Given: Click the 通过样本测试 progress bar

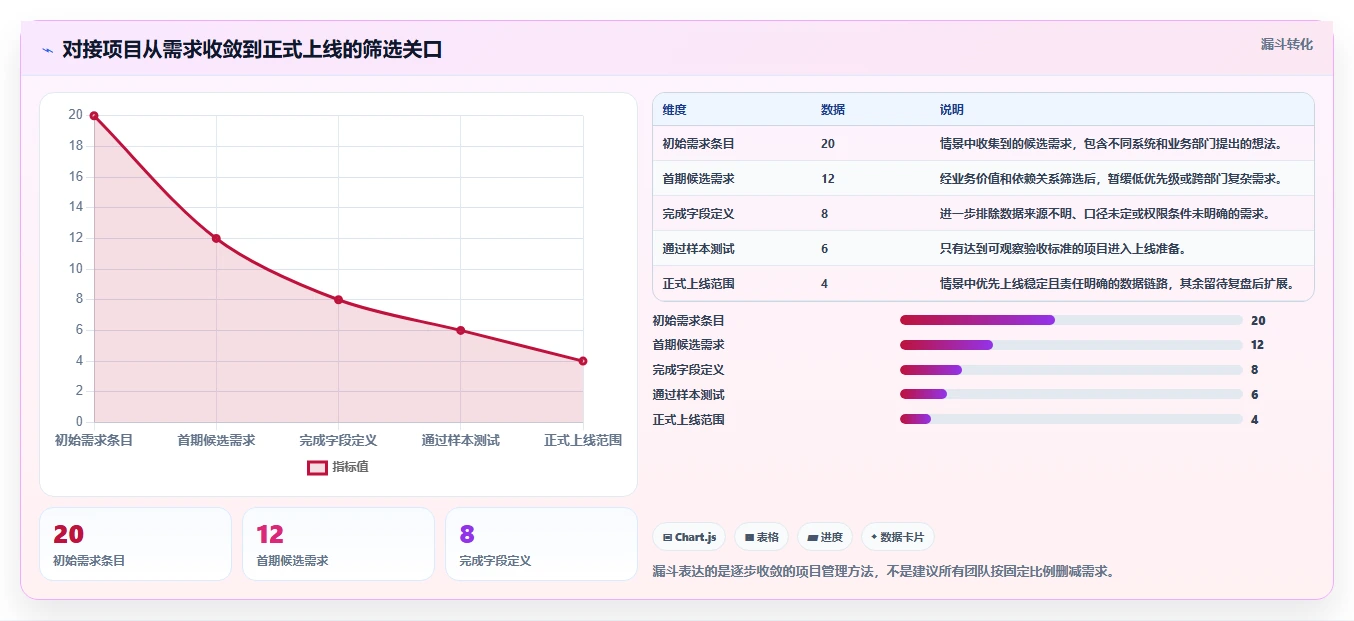Looking at the screenshot, I should pos(1071,395).
